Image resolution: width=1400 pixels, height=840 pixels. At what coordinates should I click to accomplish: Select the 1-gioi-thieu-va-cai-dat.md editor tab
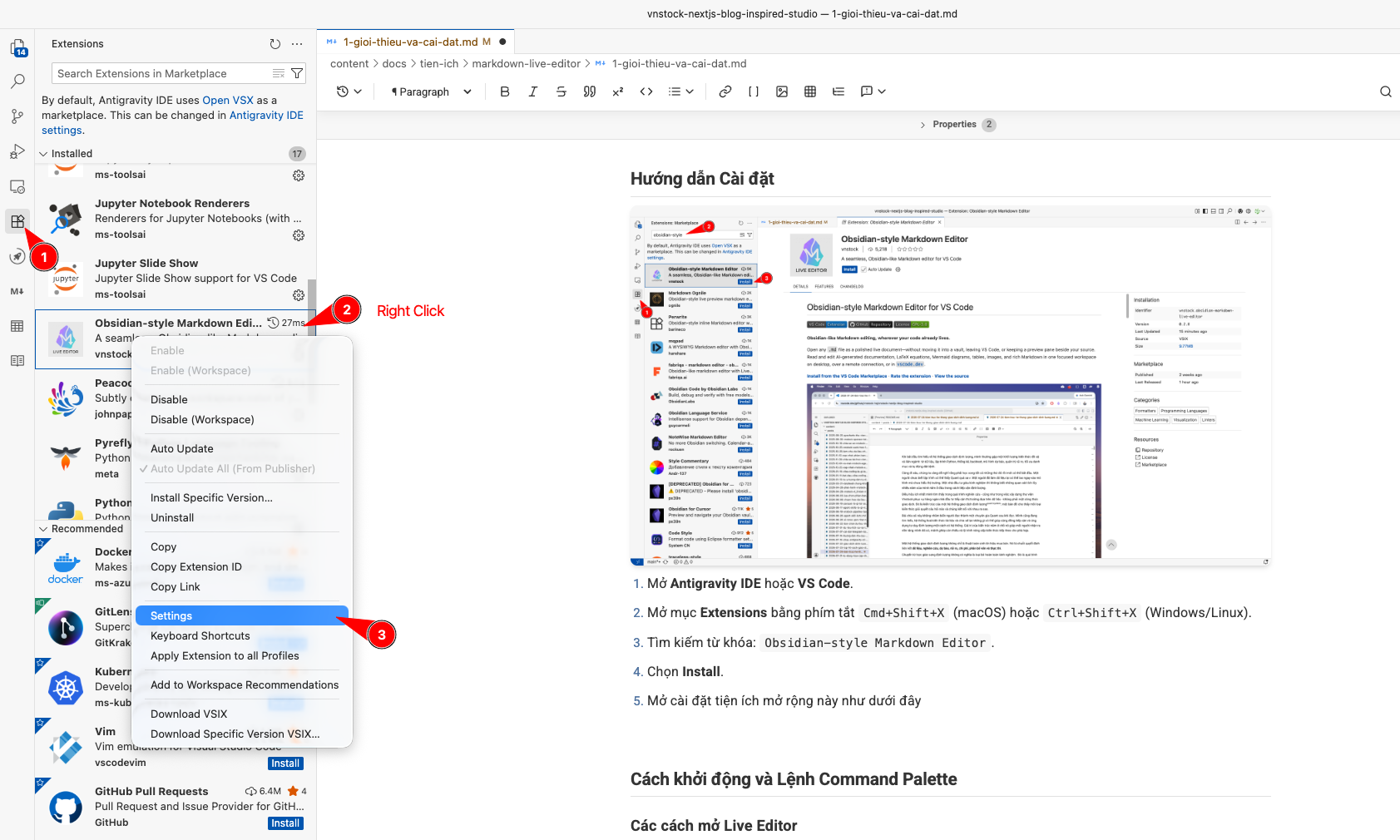416,42
